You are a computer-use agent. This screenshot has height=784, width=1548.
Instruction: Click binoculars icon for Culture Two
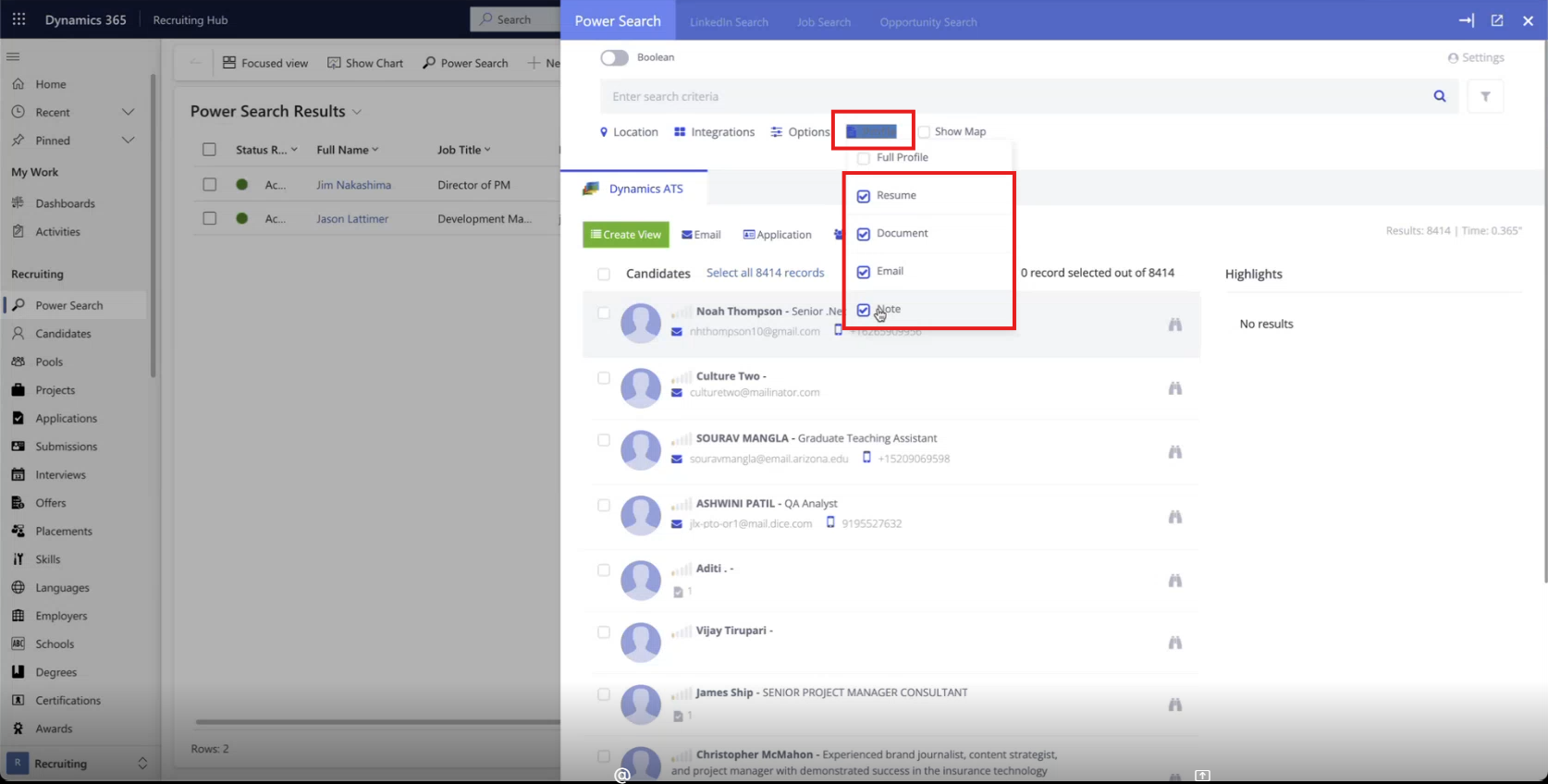pos(1175,388)
